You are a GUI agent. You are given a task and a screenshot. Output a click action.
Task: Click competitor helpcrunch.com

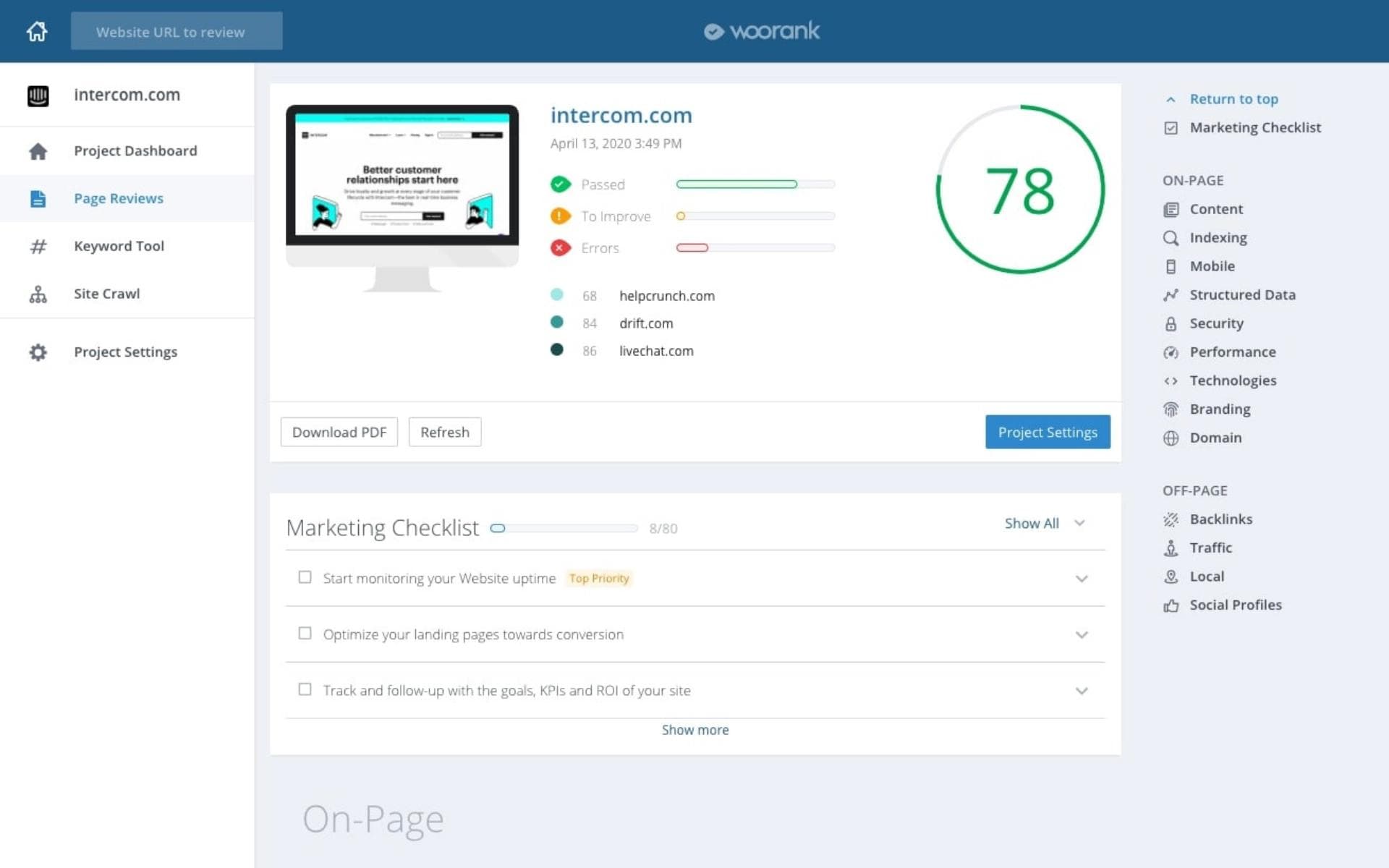tap(667, 296)
